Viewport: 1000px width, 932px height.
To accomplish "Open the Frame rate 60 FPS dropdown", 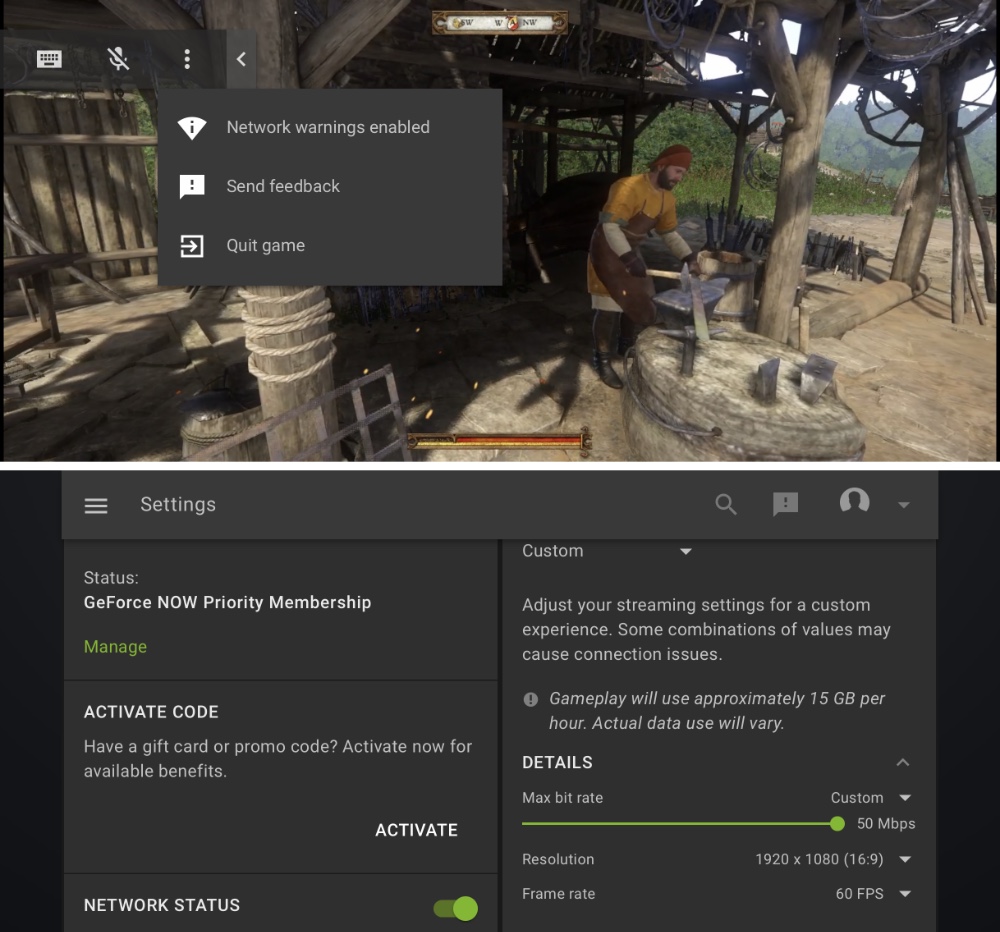I will (x=873, y=893).
